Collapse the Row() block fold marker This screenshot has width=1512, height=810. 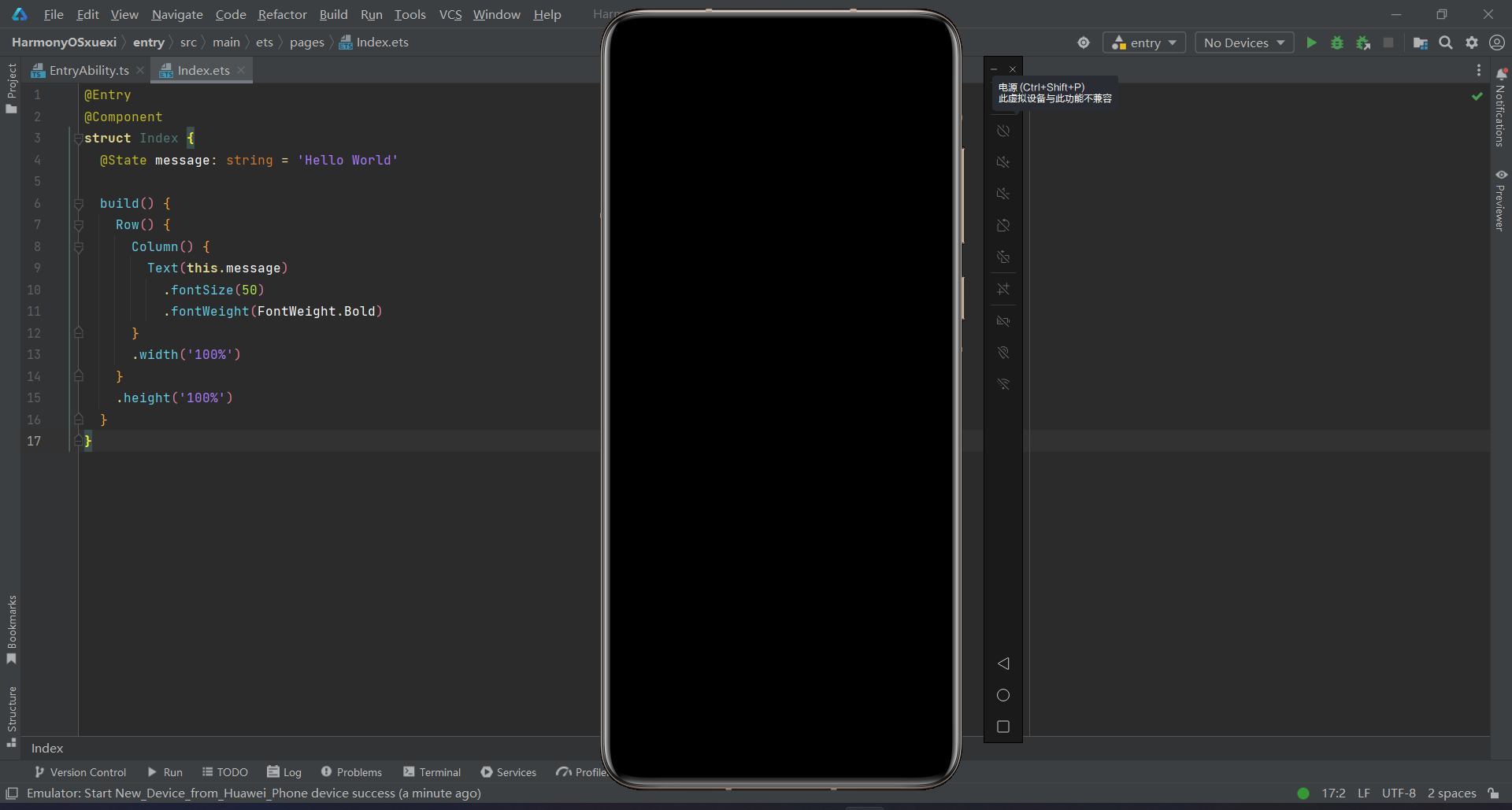(79, 225)
